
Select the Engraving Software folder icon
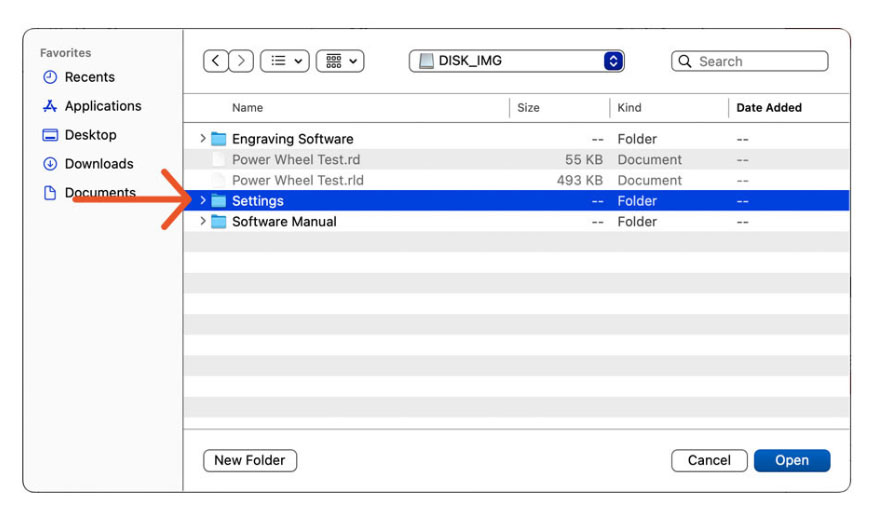[219, 139]
